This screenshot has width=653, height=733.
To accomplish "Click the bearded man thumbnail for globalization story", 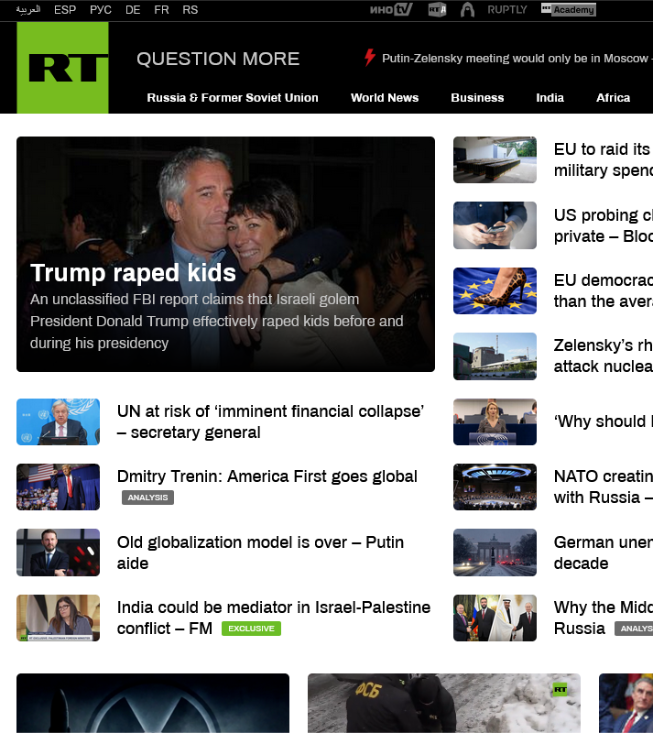I will 58,552.
